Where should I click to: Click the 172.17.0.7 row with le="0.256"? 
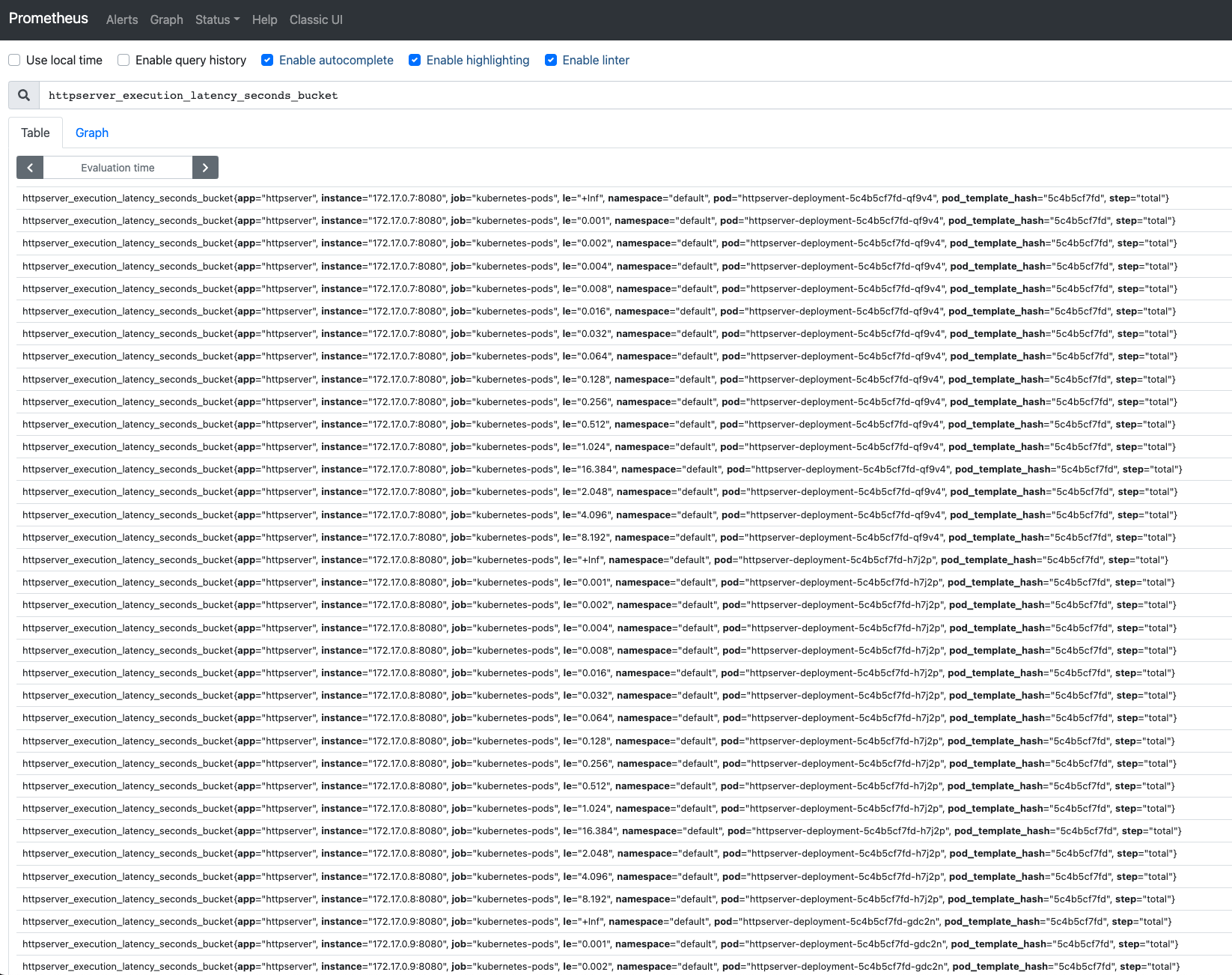tap(624, 402)
